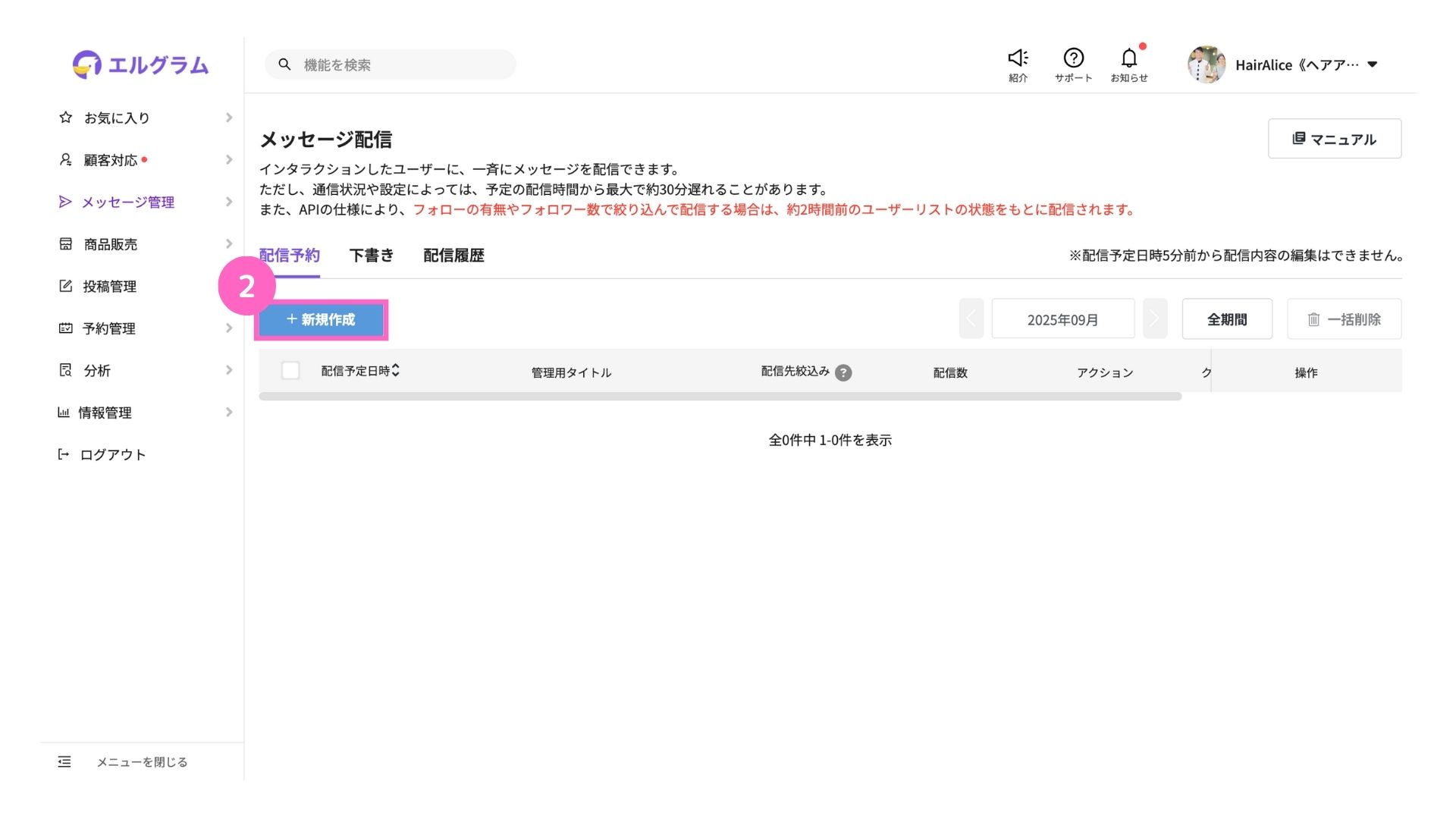This screenshot has height=819, width=1456.
Task: Click the table horizontal scrollbar
Action: click(x=720, y=397)
